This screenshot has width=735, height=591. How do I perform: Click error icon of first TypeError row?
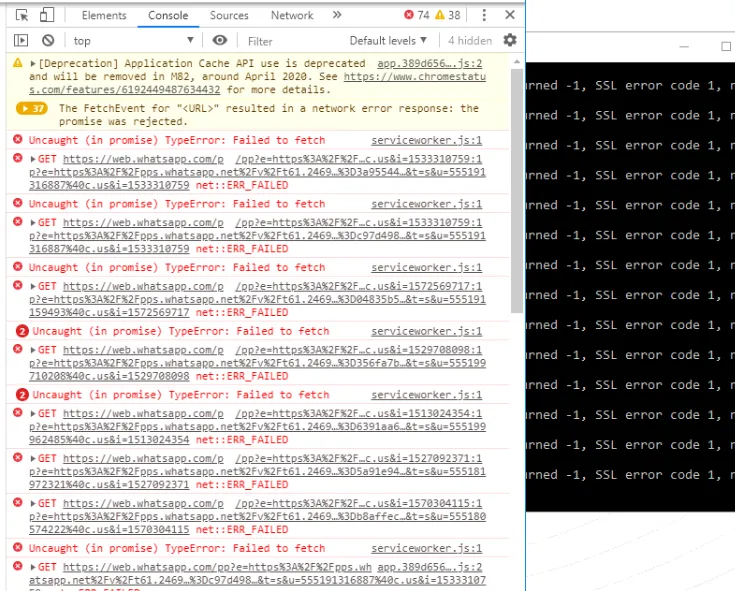pos(18,139)
